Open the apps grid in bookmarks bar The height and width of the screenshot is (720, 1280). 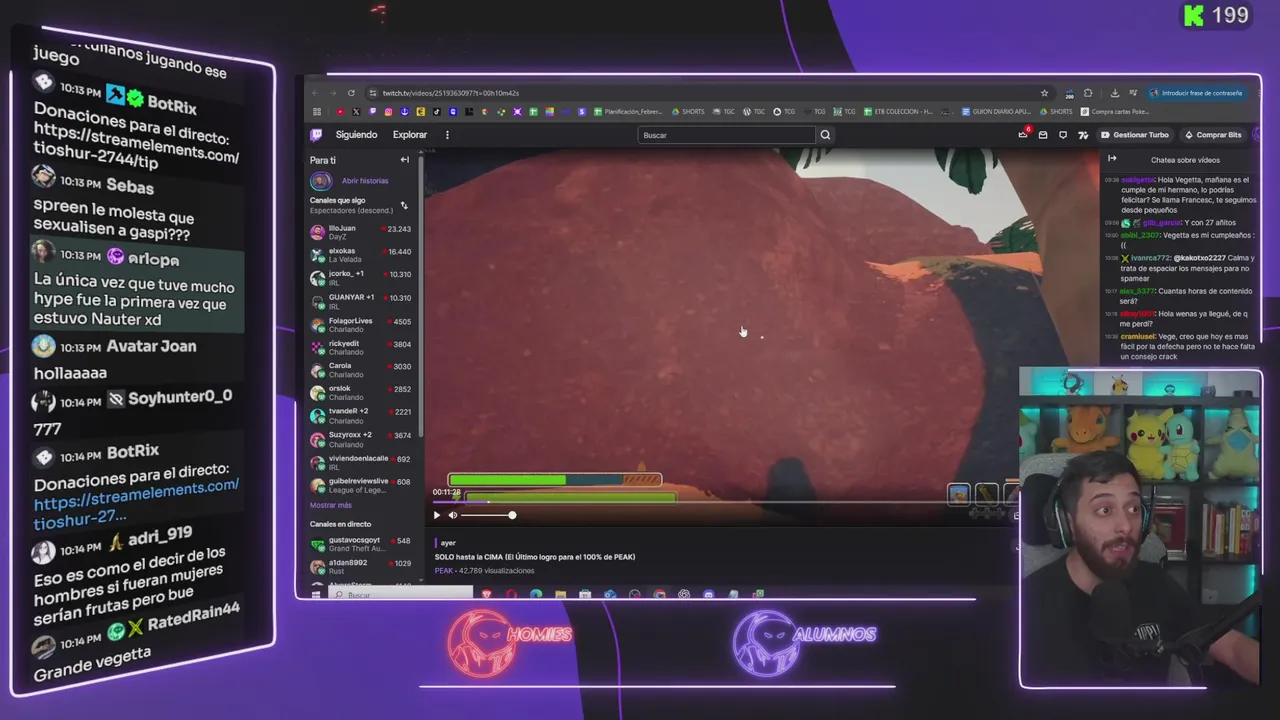point(317,112)
